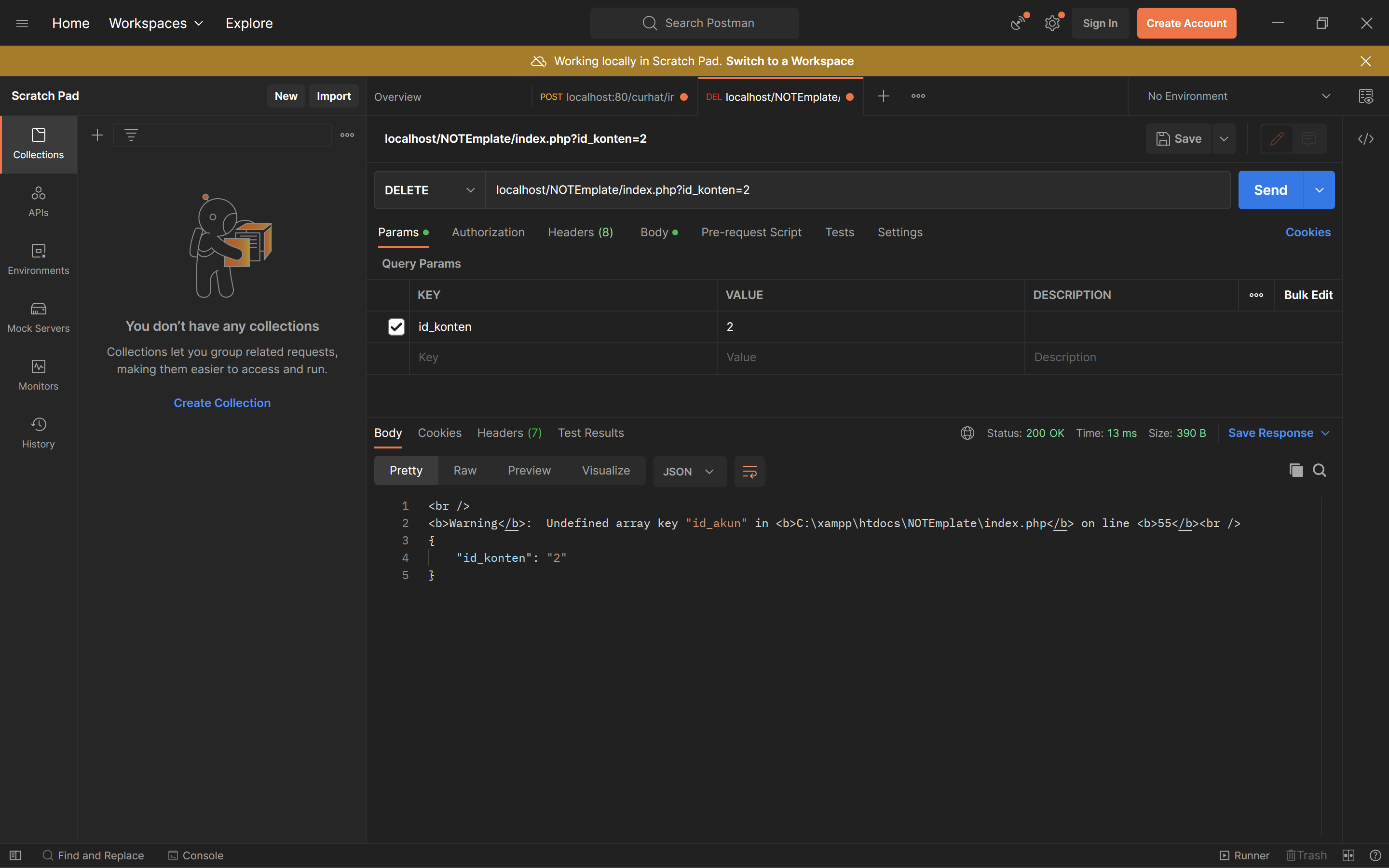This screenshot has width=1389, height=868.
Task: Open the History sidebar panel
Action: coord(39,432)
